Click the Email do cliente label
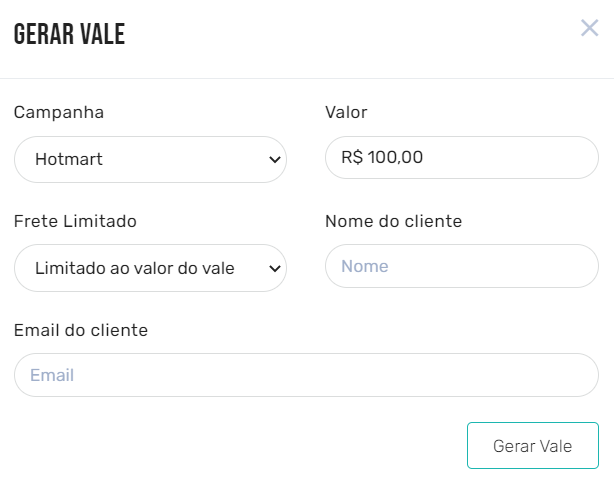The height and width of the screenshot is (482, 614). pyautogui.click(x=81, y=330)
